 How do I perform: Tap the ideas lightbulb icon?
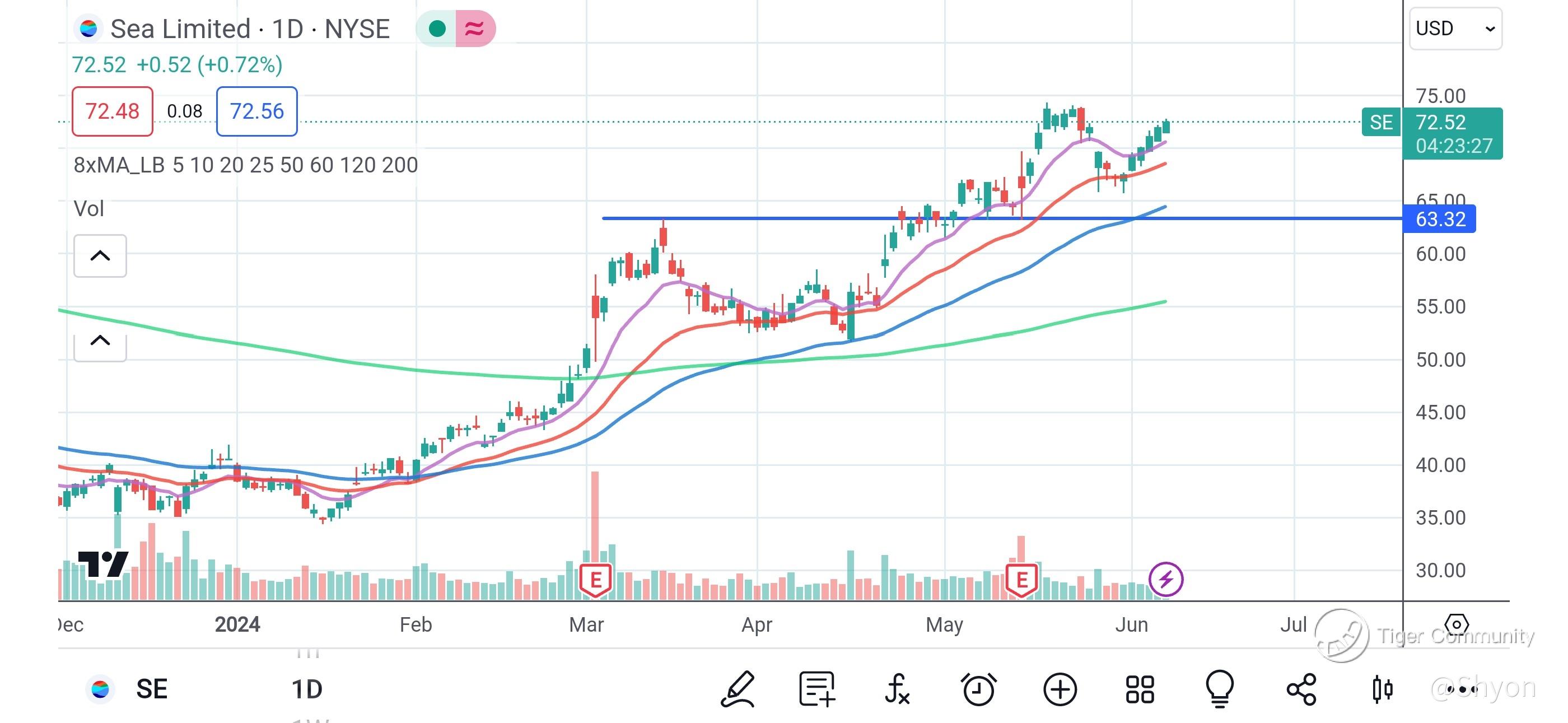tap(1220, 689)
